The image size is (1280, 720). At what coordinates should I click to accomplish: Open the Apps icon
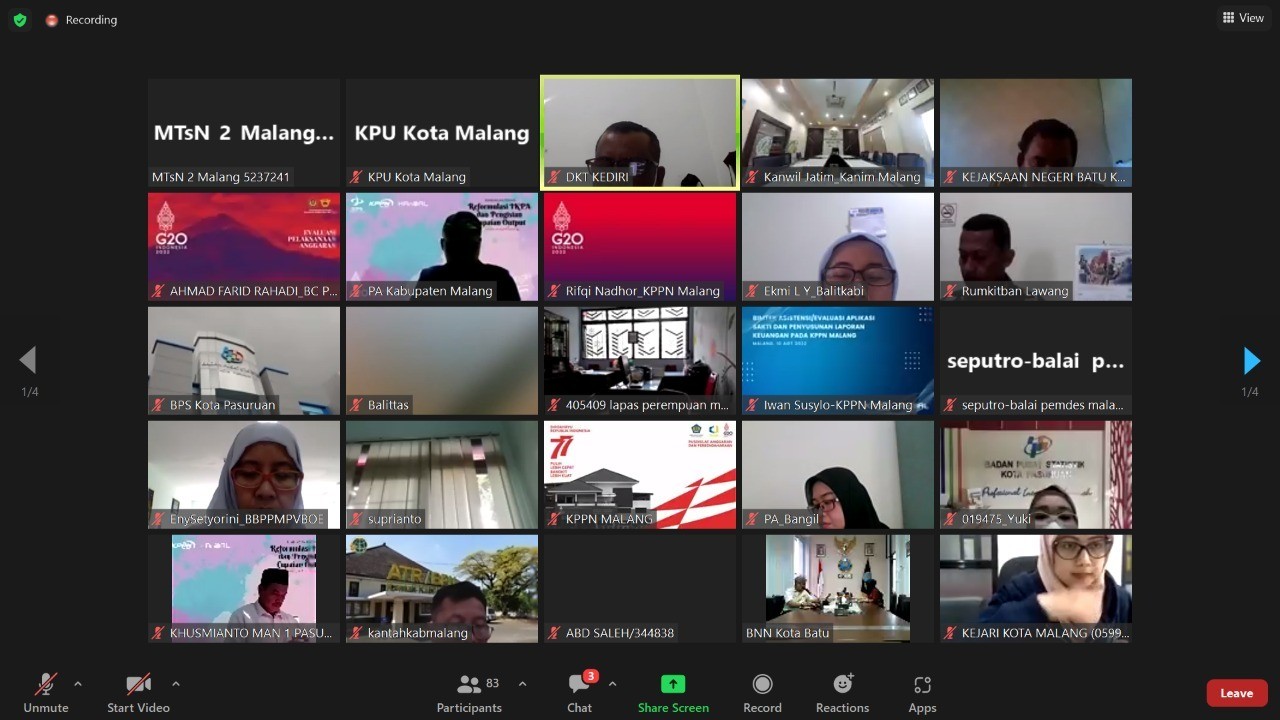coord(922,684)
